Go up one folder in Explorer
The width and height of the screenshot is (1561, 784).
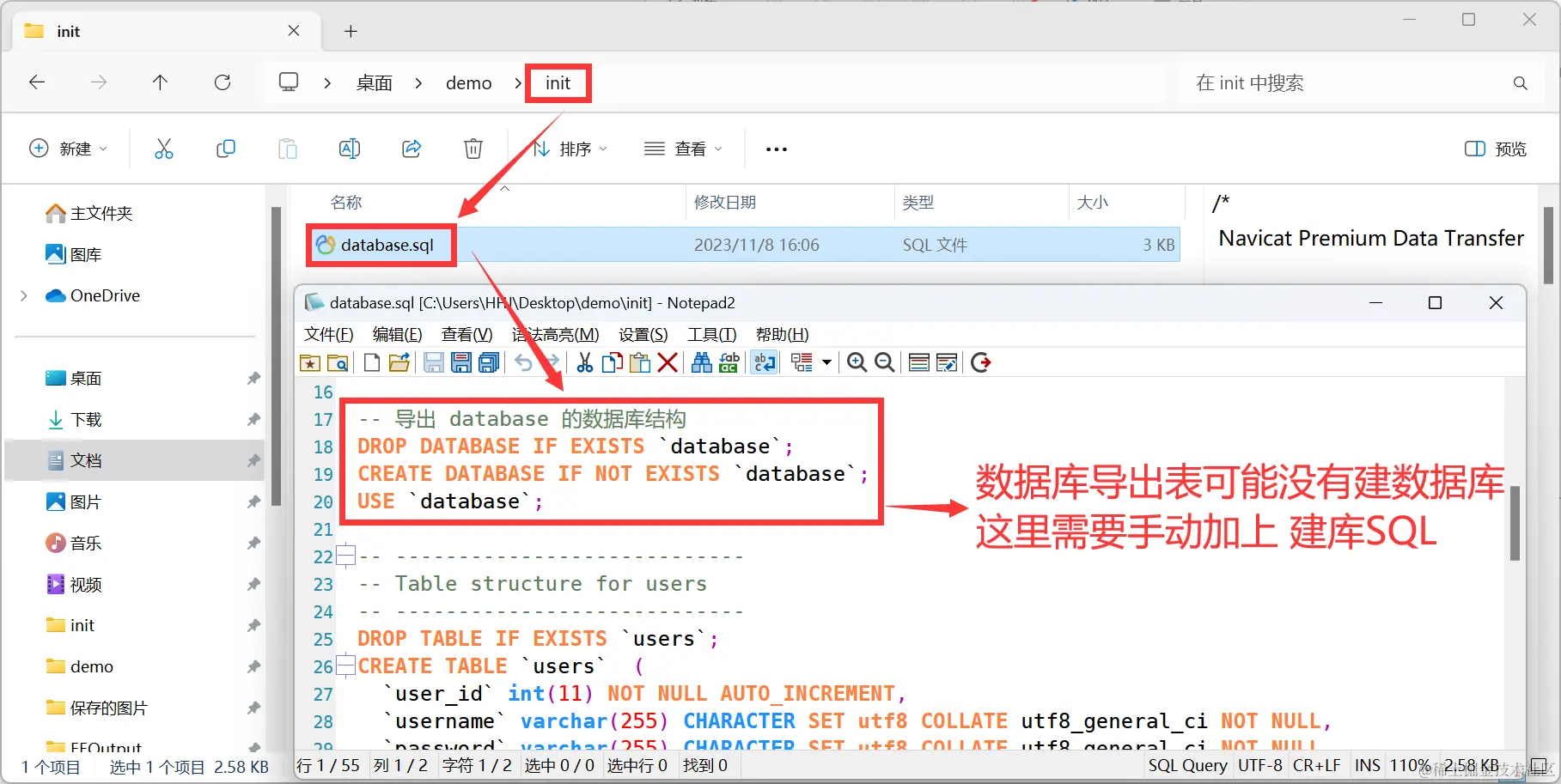click(160, 82)
